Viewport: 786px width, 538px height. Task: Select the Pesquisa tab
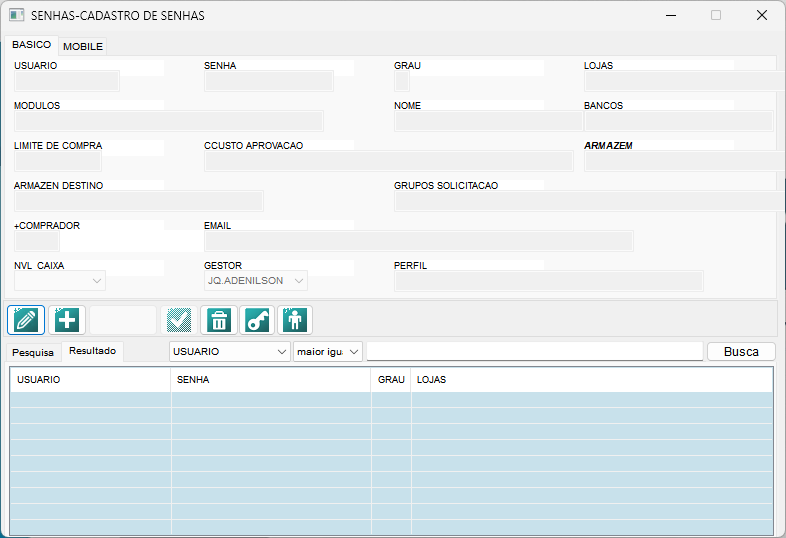click(34, 352)
